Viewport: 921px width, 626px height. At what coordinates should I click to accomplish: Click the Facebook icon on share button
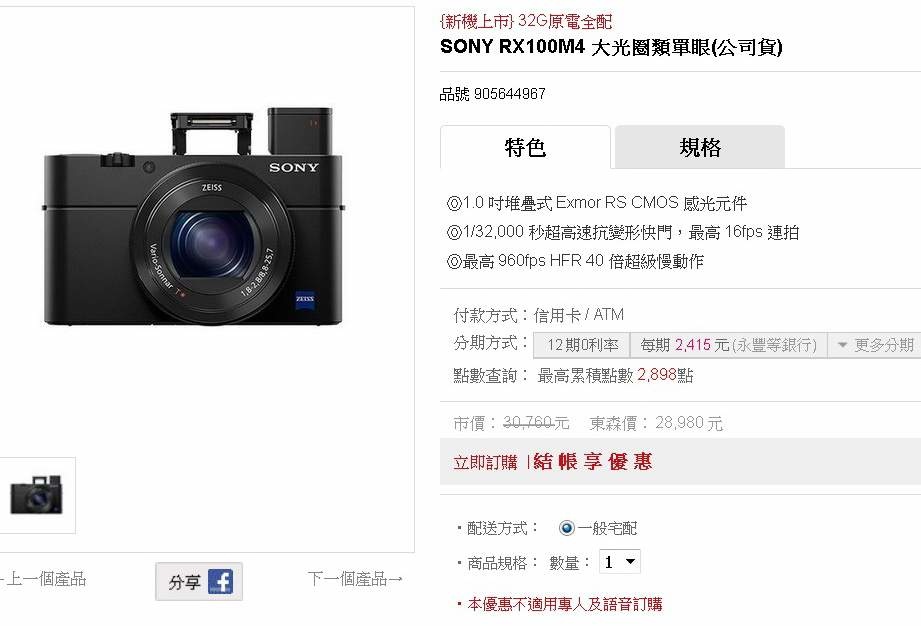tap(220, 582)
